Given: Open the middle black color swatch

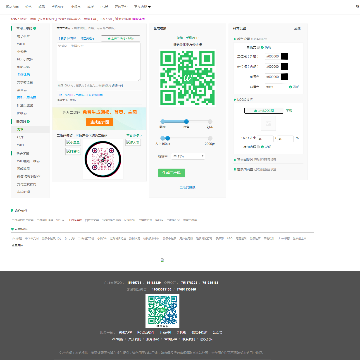Looking at the screenshot, I should tap(284, 66).
